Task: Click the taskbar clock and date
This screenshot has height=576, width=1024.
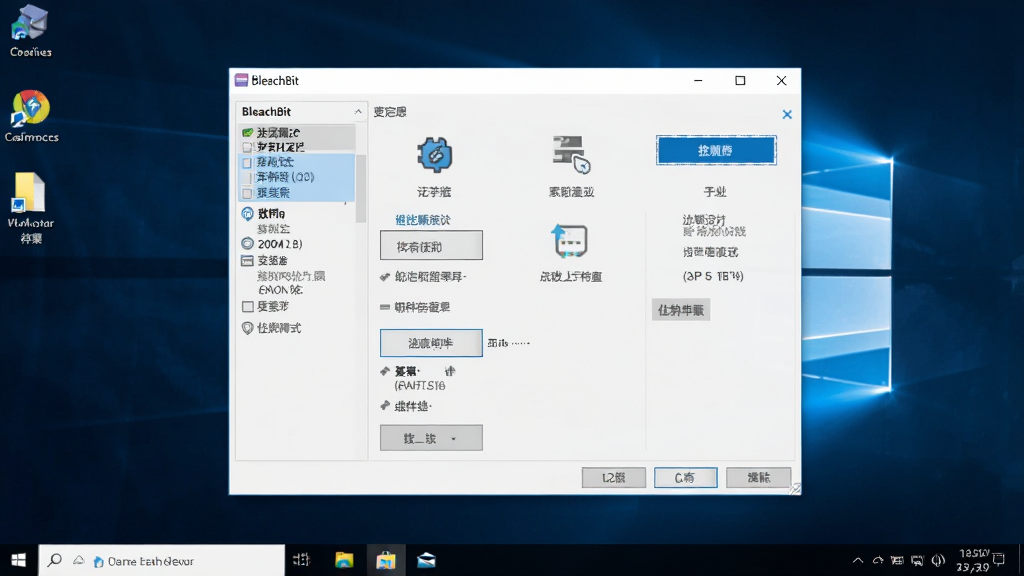Action: (973, 560)
